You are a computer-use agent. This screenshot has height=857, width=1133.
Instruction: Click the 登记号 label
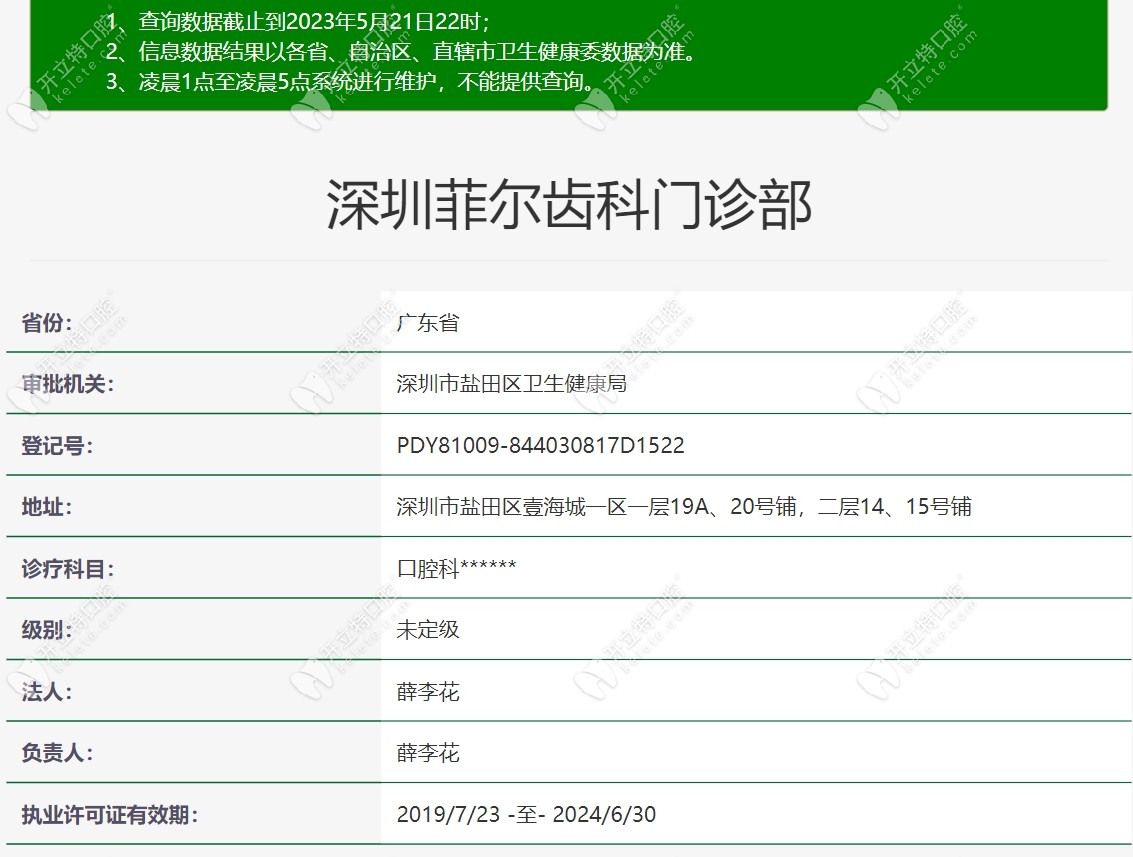57,445
